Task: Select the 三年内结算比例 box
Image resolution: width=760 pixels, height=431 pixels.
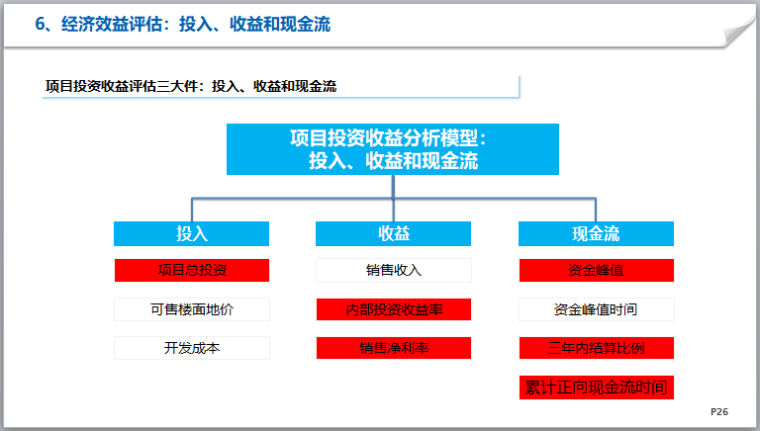Action: point(596,348)
